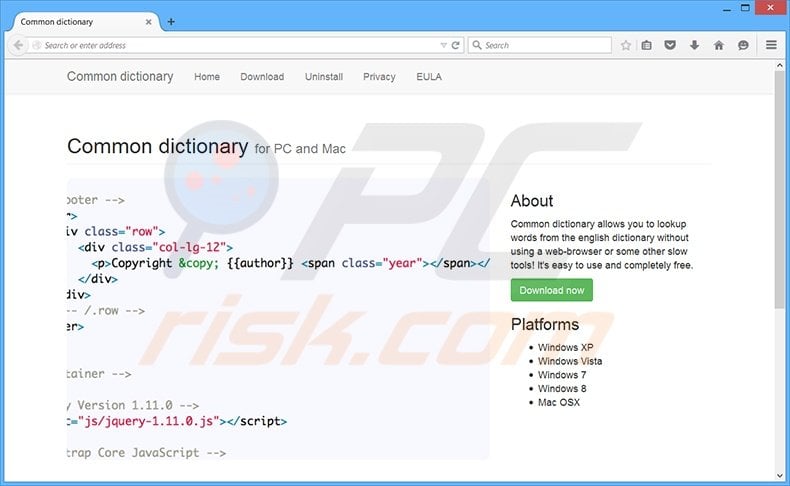Click the scrollbar up arrow
The image size is (790, 486).
click(779, 65)
